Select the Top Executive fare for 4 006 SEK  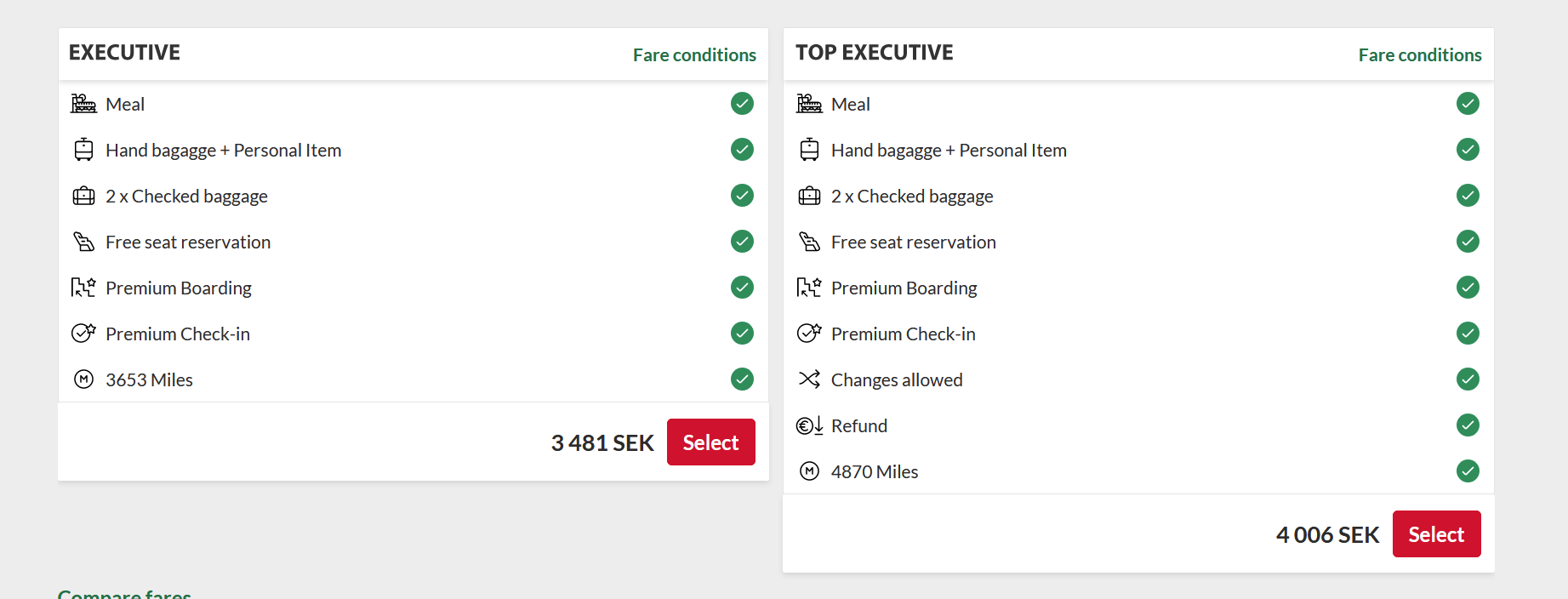coord(1436,534)
